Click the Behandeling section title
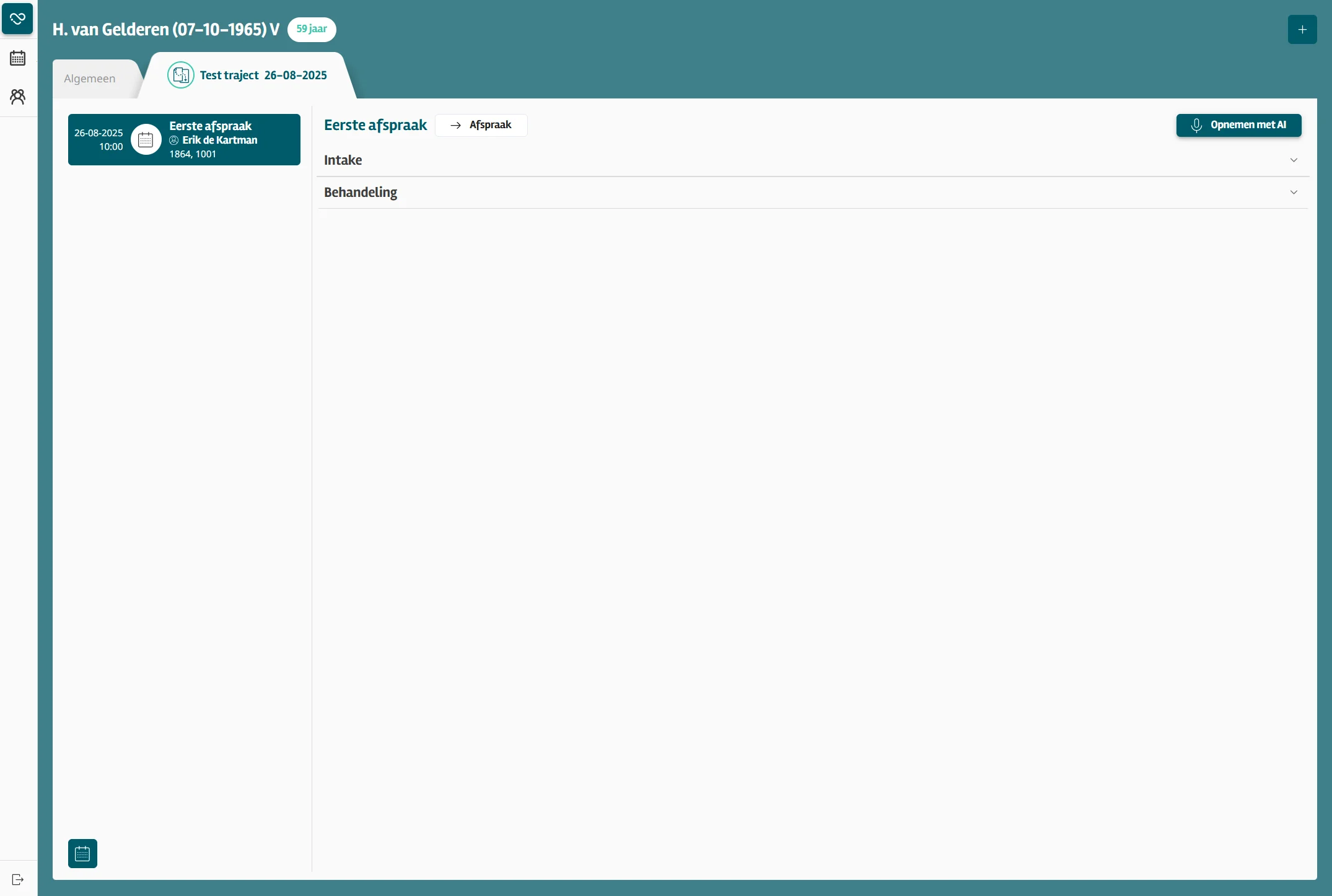This screenshot has width=1332, height=896. coord(361,193)
